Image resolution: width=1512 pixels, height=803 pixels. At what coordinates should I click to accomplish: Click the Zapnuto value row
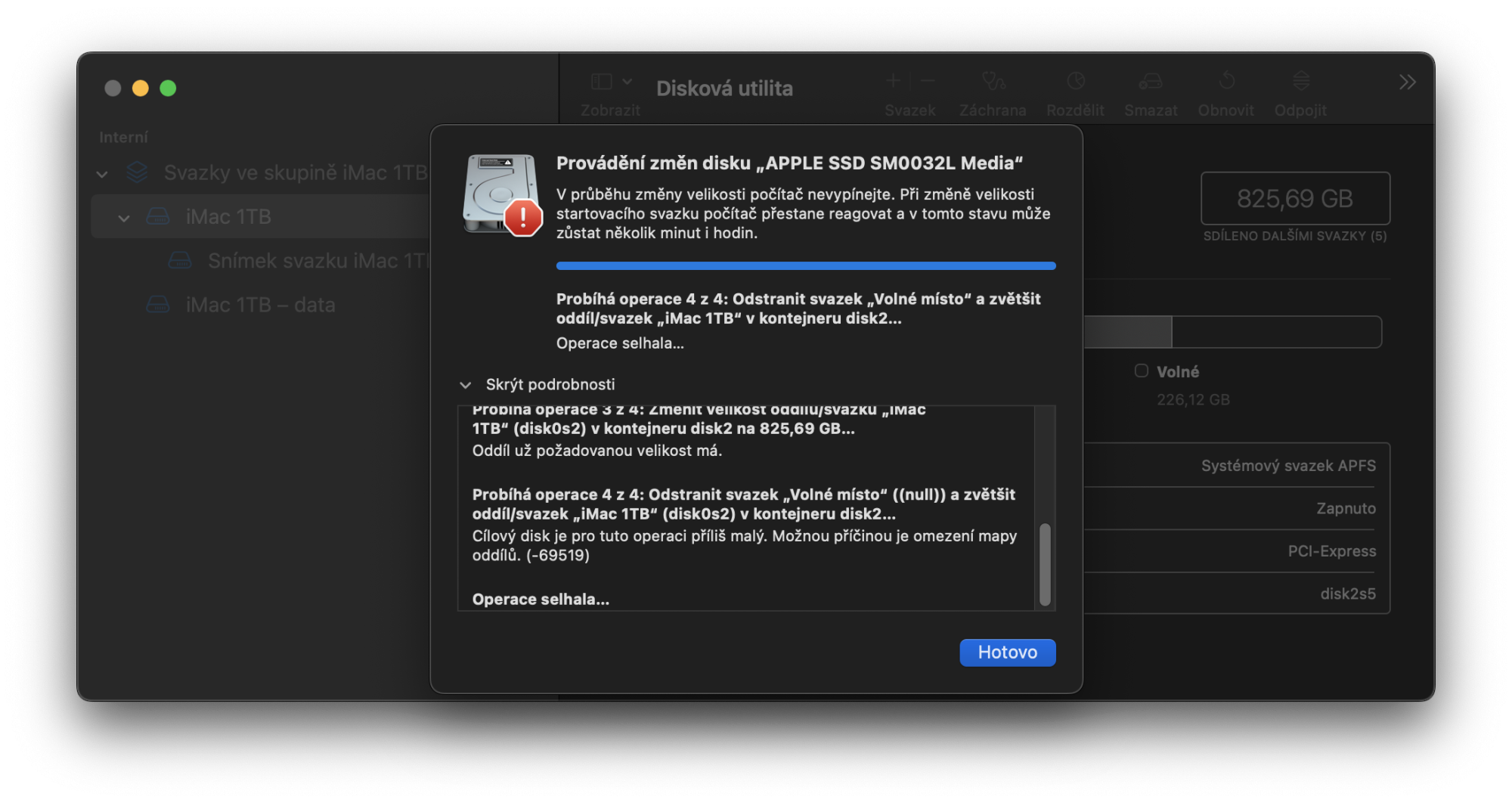[1237, 508]
